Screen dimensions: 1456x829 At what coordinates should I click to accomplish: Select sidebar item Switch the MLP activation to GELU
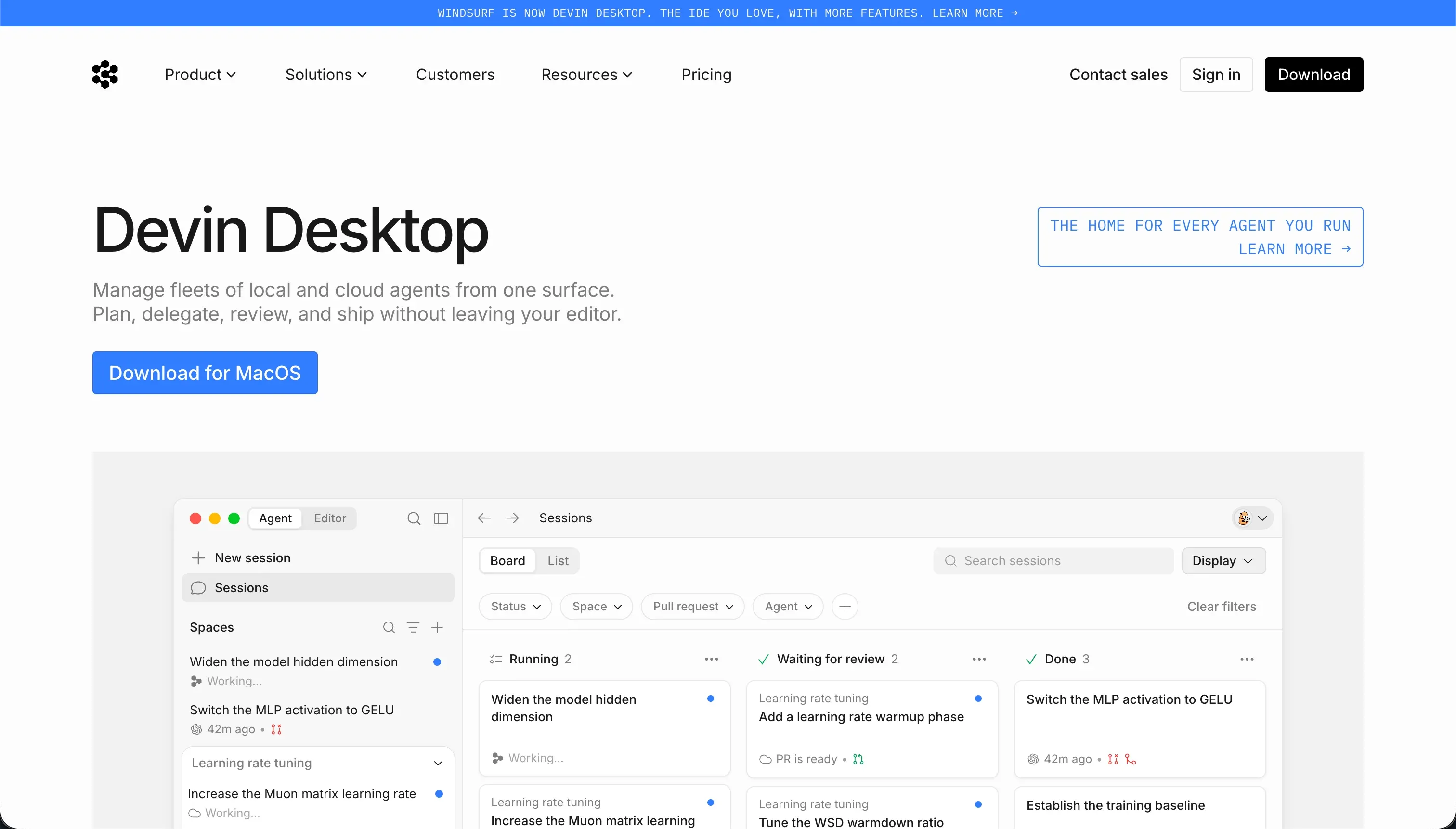(318, 719)
